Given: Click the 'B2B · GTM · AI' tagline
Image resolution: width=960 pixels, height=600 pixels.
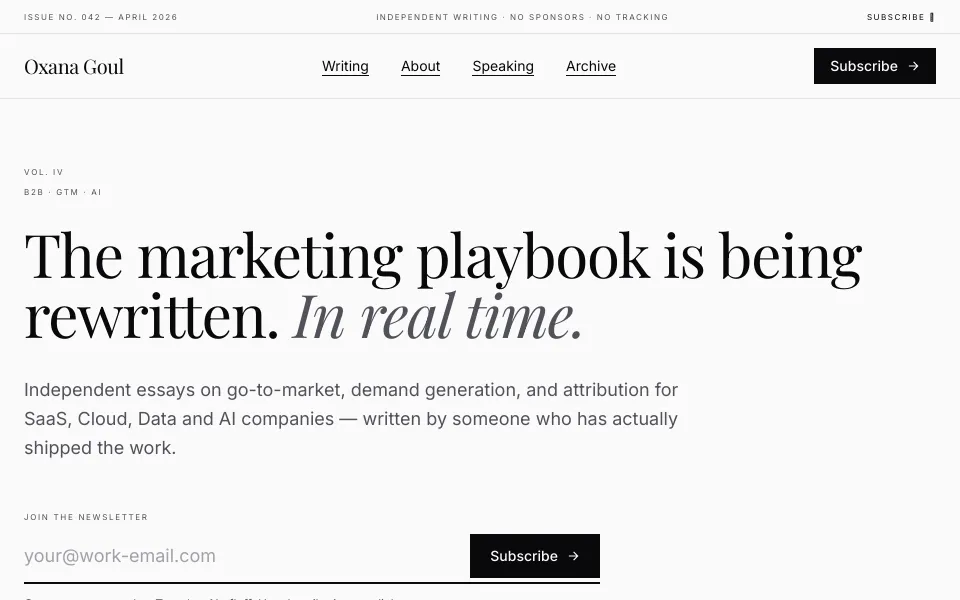Looking at the screenshot, I should pos(62,192).
